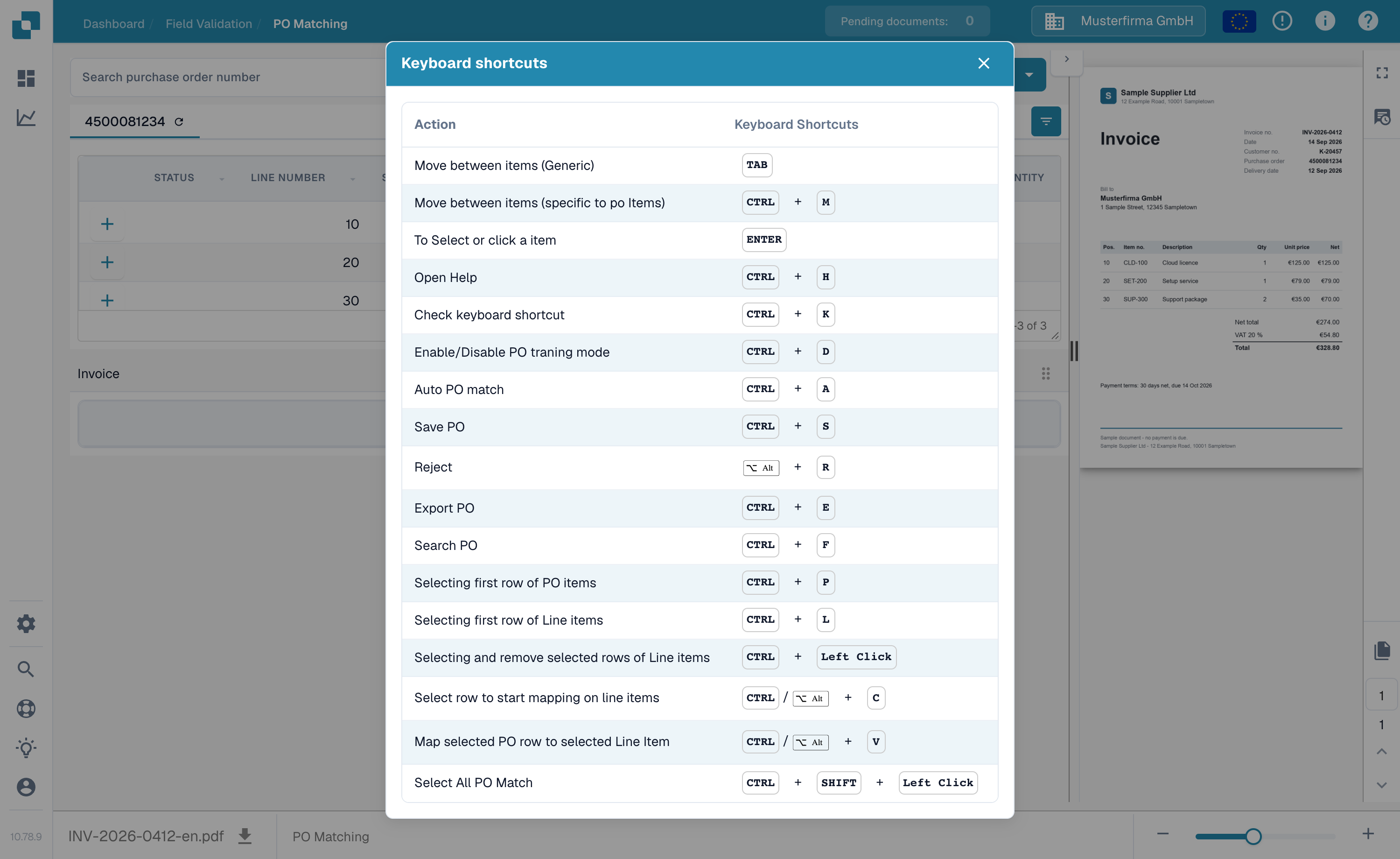Click the lightbulb ideas icon
This screenshot has height=859, width=1400.
point(26,747)
